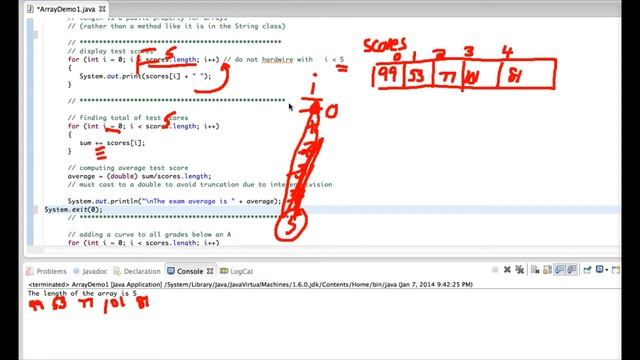This screenshot has height=360, width=640.
Task: Toggle the console Scroll Lock icon
Action: pos(547,270)
